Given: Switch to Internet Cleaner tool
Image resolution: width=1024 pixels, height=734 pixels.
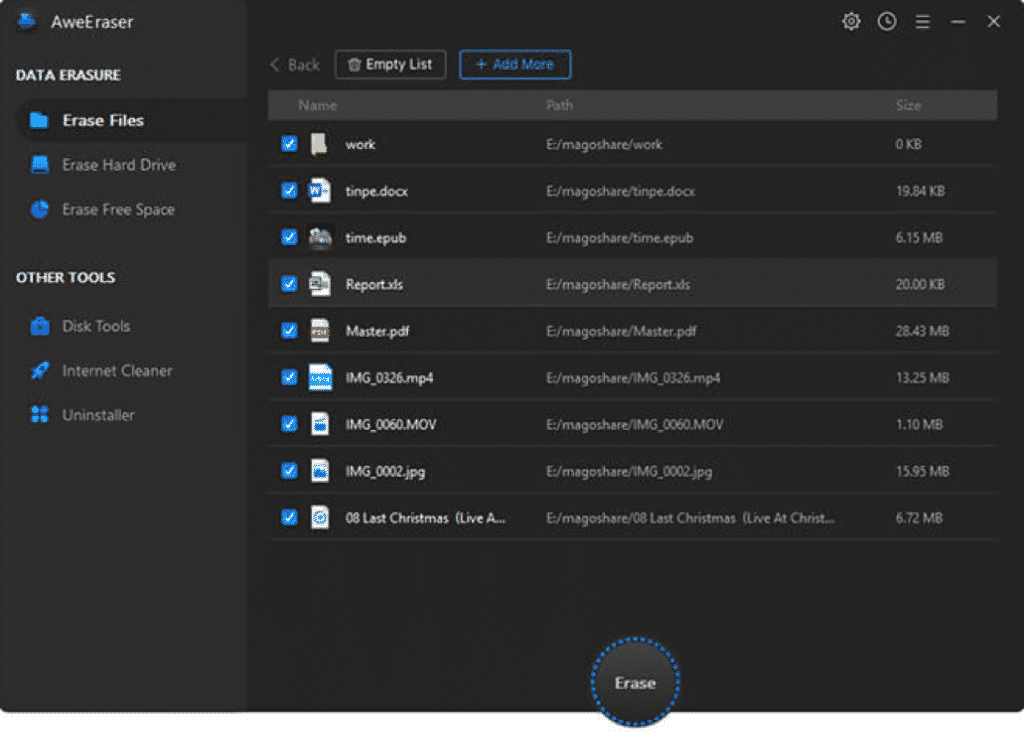Looking at the screenshot, I should coord(117,371).
